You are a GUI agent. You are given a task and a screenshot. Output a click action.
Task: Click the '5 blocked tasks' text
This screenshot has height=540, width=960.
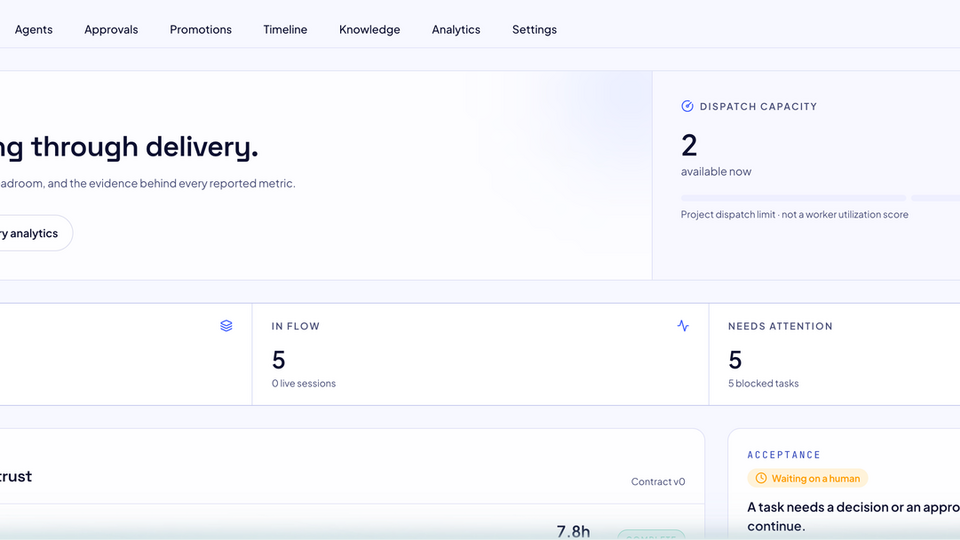point(763,383)
